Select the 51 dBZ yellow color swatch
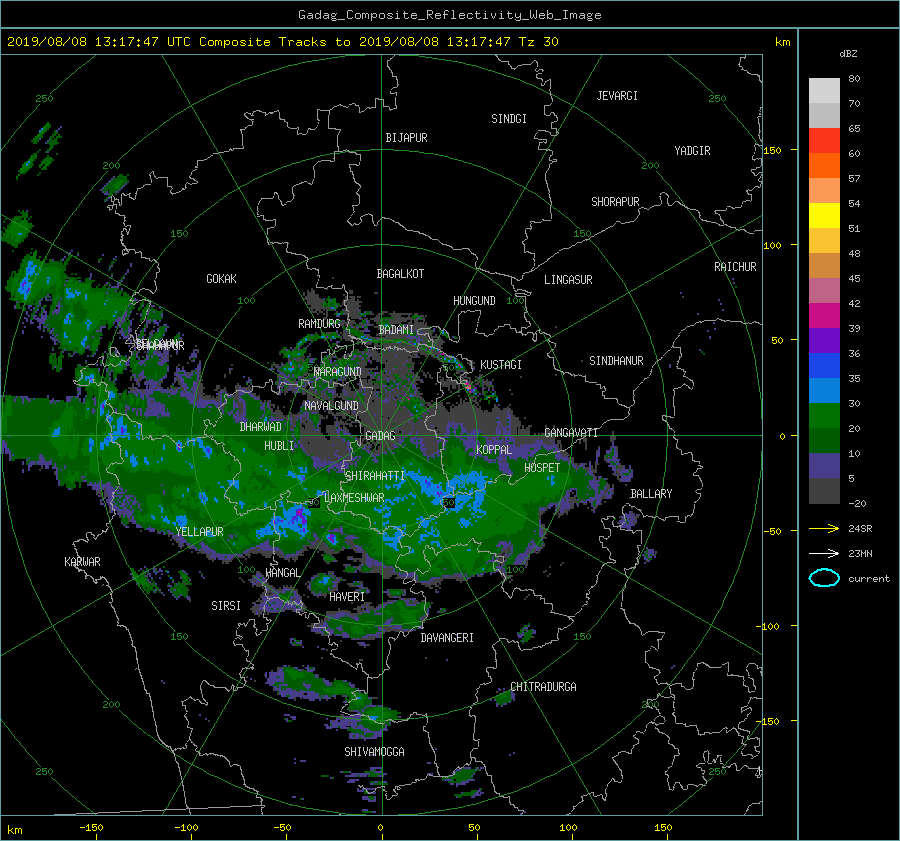 click(824, 215)
